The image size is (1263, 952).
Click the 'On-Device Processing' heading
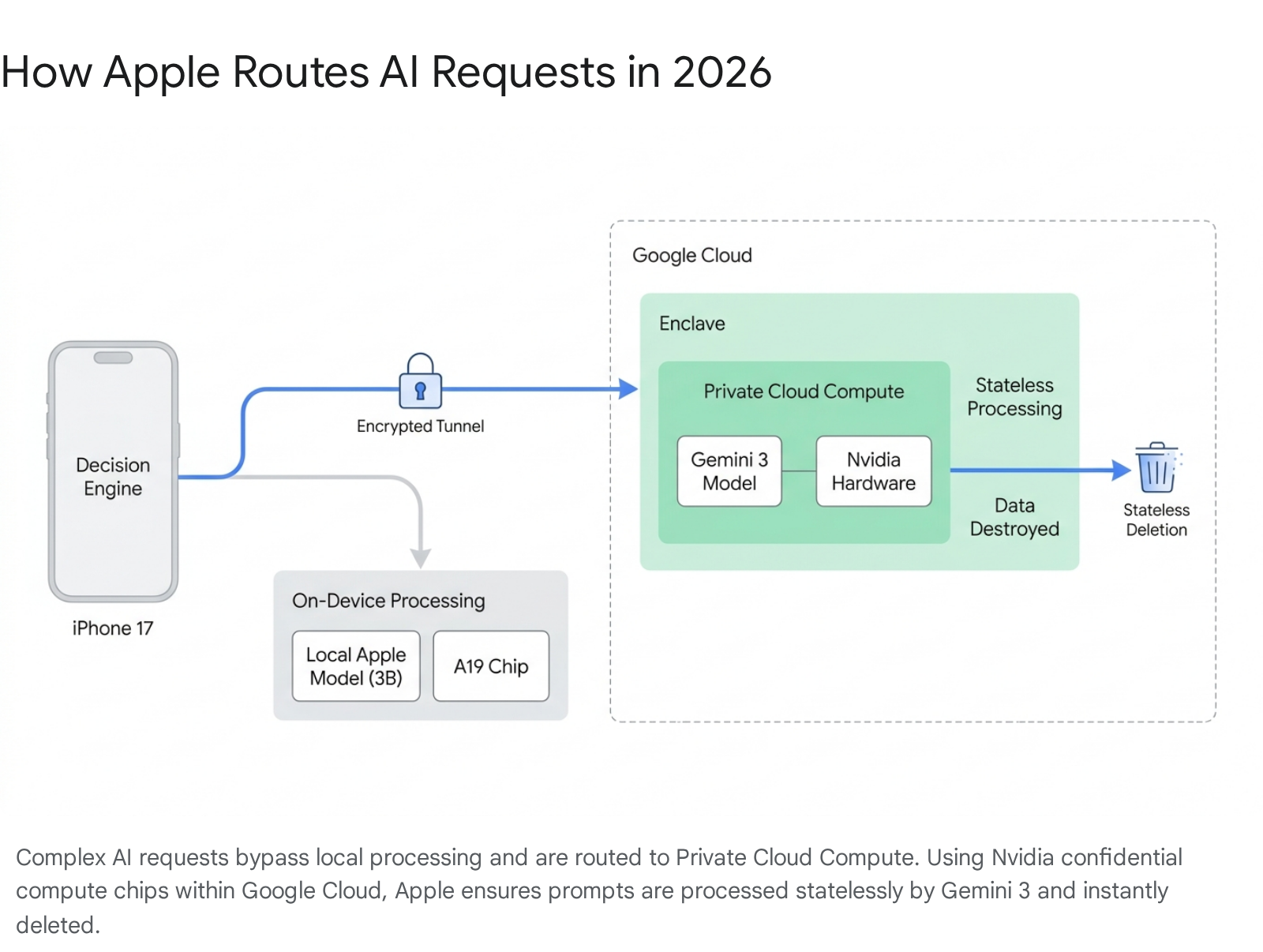[388, 601]
